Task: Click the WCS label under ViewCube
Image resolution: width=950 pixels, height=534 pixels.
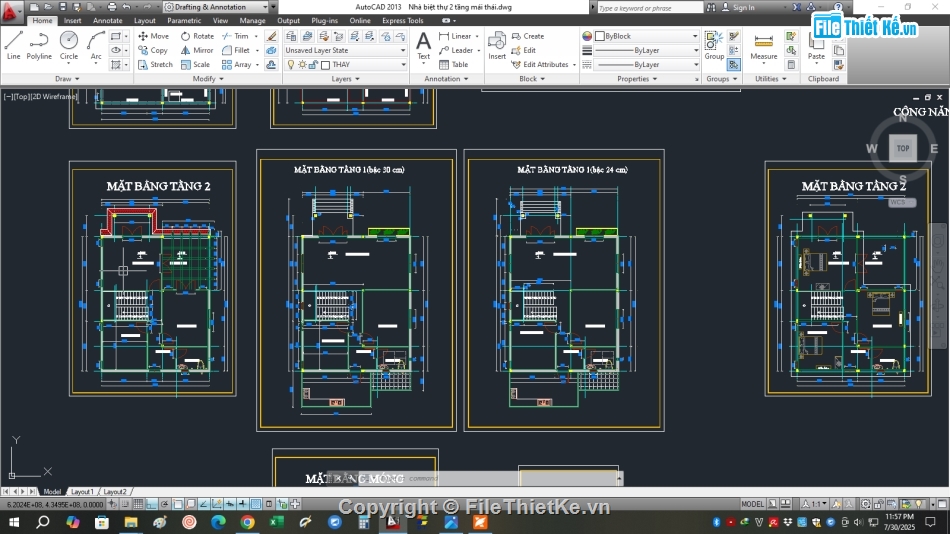Action: 902,202
